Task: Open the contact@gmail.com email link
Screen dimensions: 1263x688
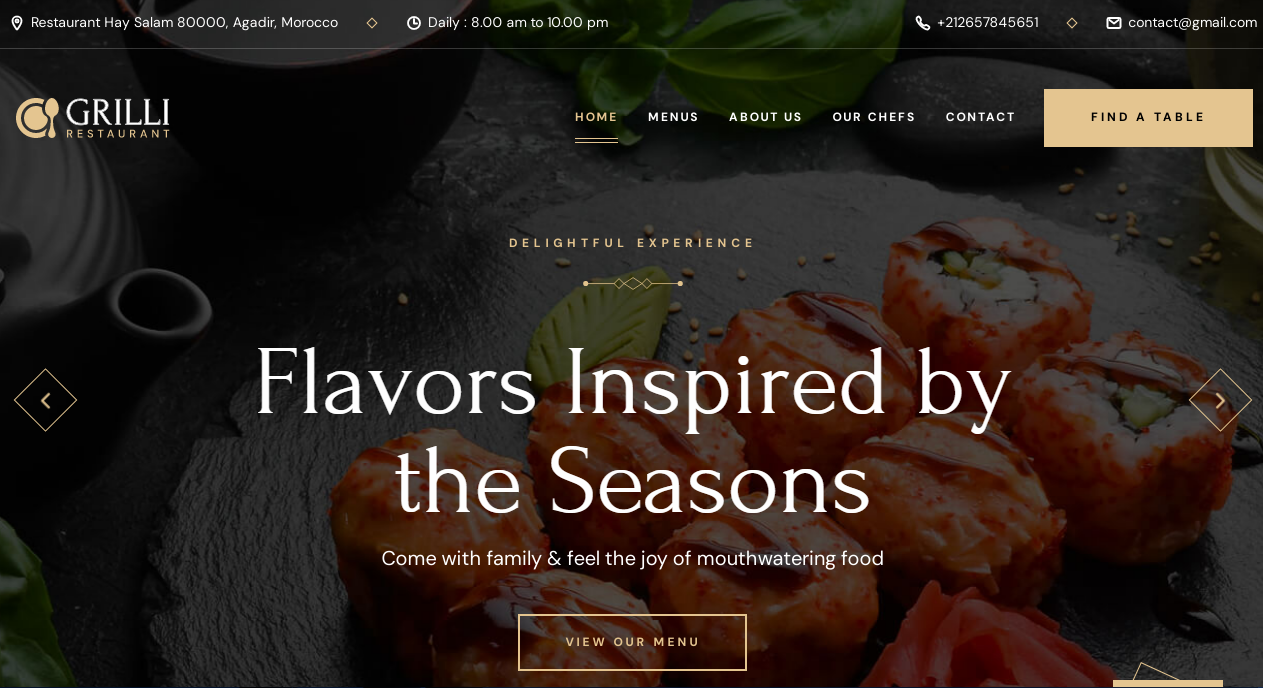Action: [x=1192, y=23]
